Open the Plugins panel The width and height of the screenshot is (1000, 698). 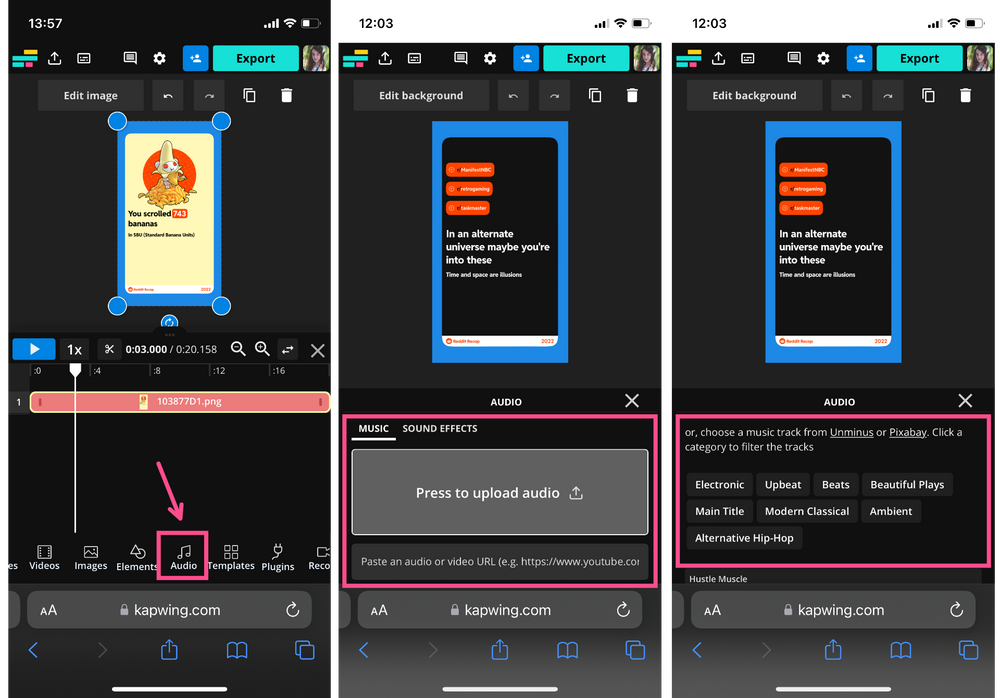(x=277, y=557)
